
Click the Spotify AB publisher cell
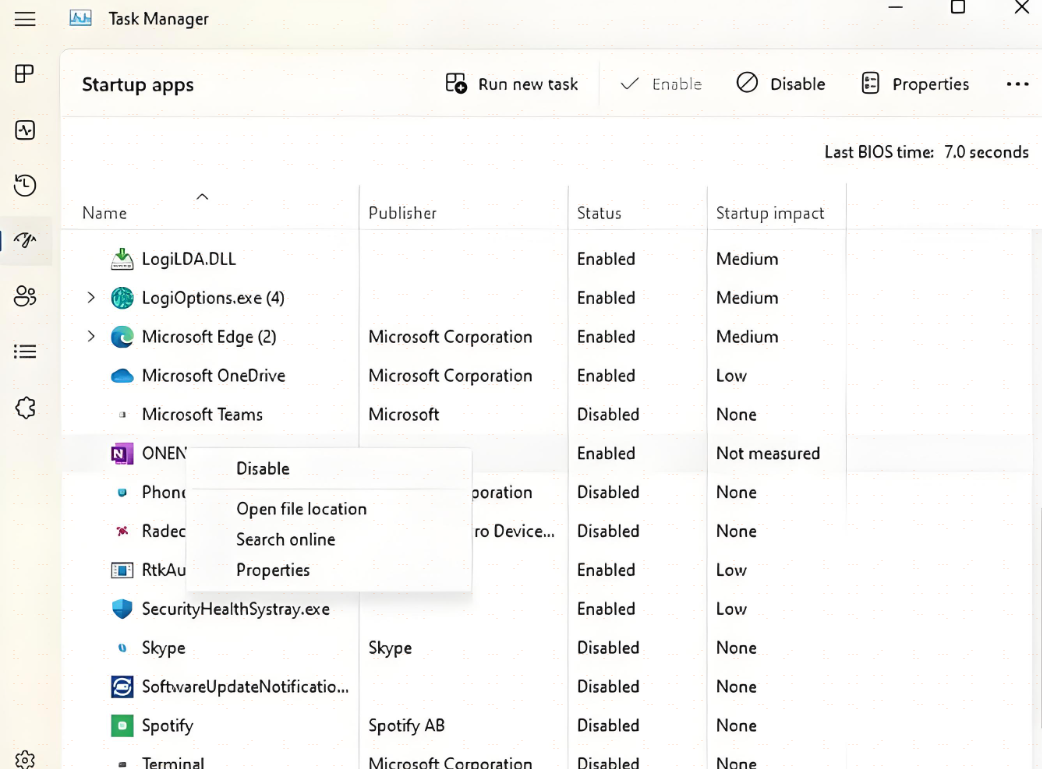point(406,726)
